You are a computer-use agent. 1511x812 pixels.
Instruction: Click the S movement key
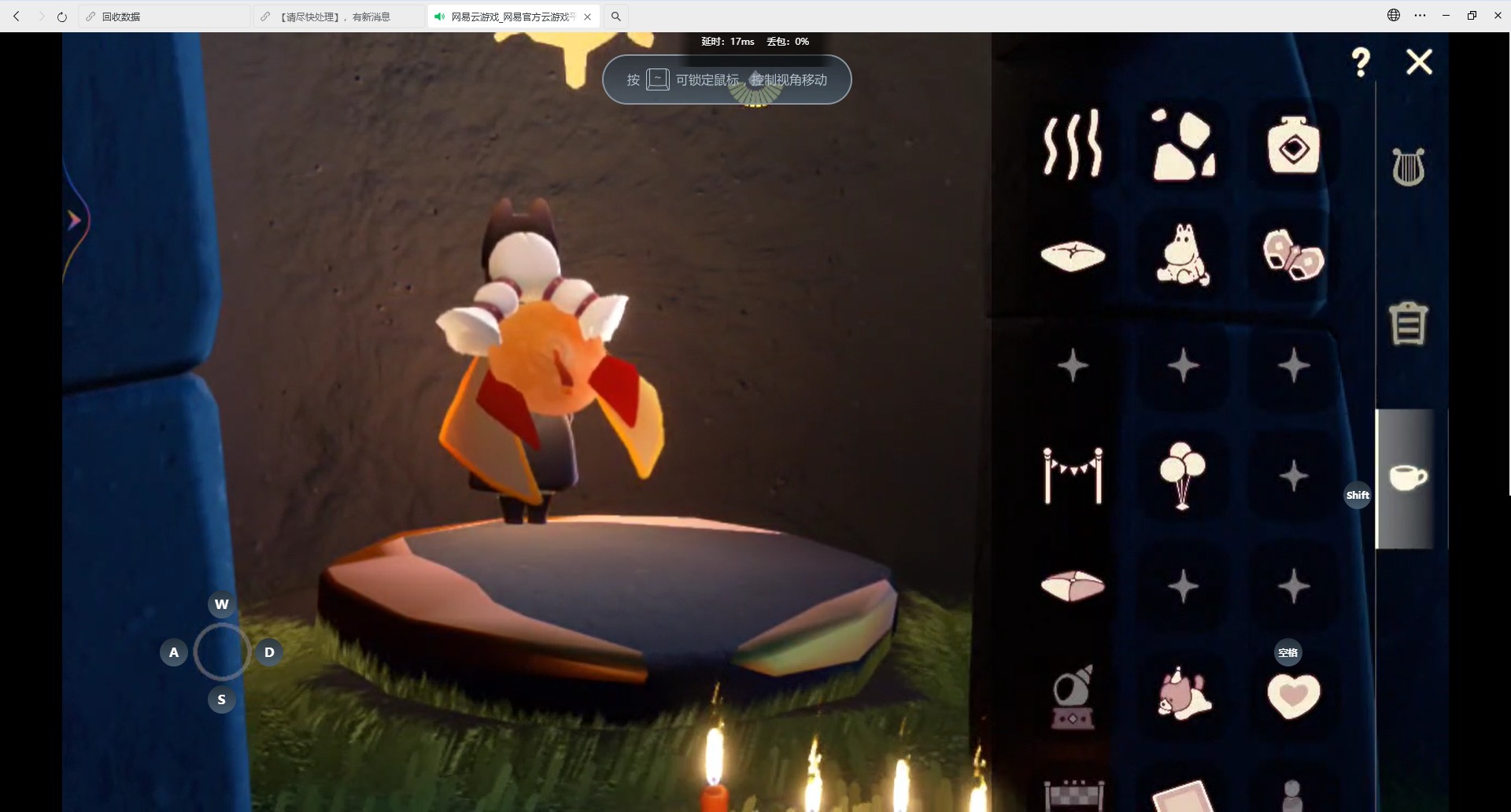pos(222,699)
